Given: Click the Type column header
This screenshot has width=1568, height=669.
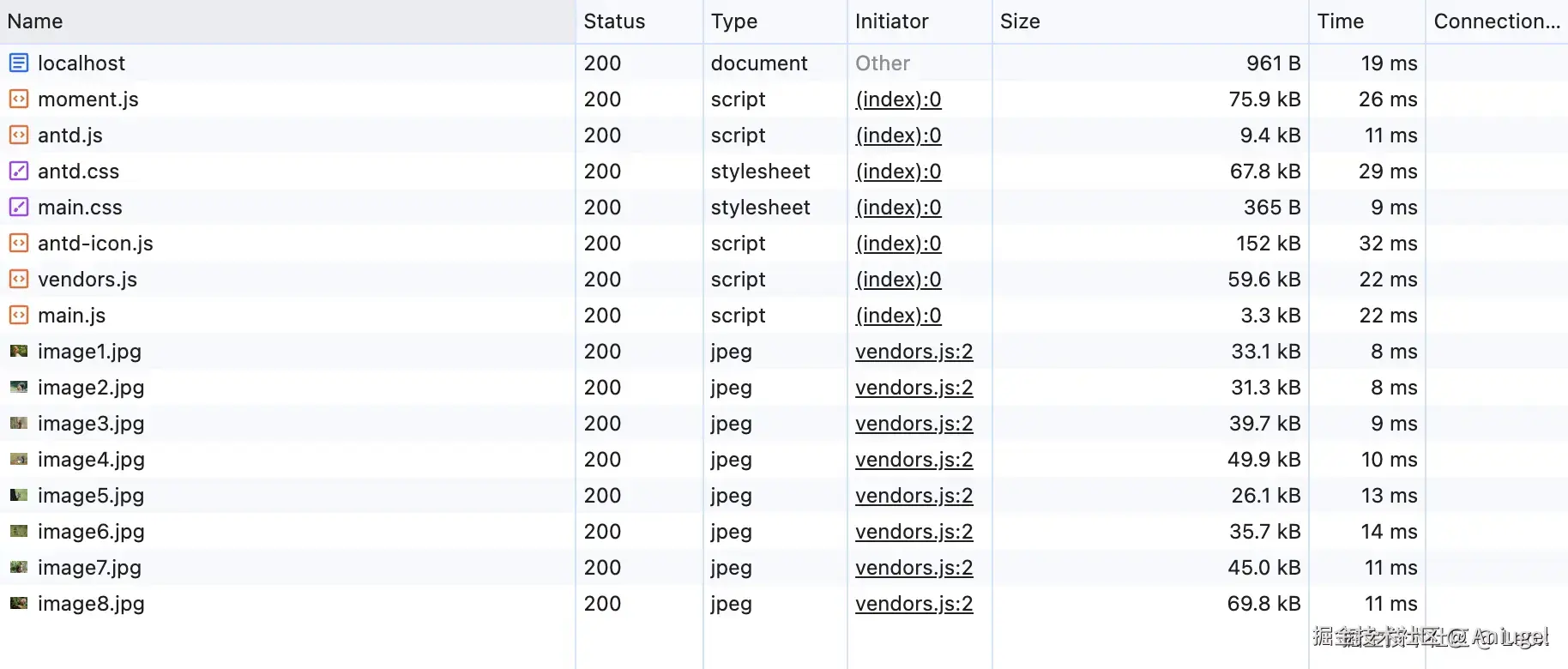Looking at the screenshot, I should click(734, 21).
